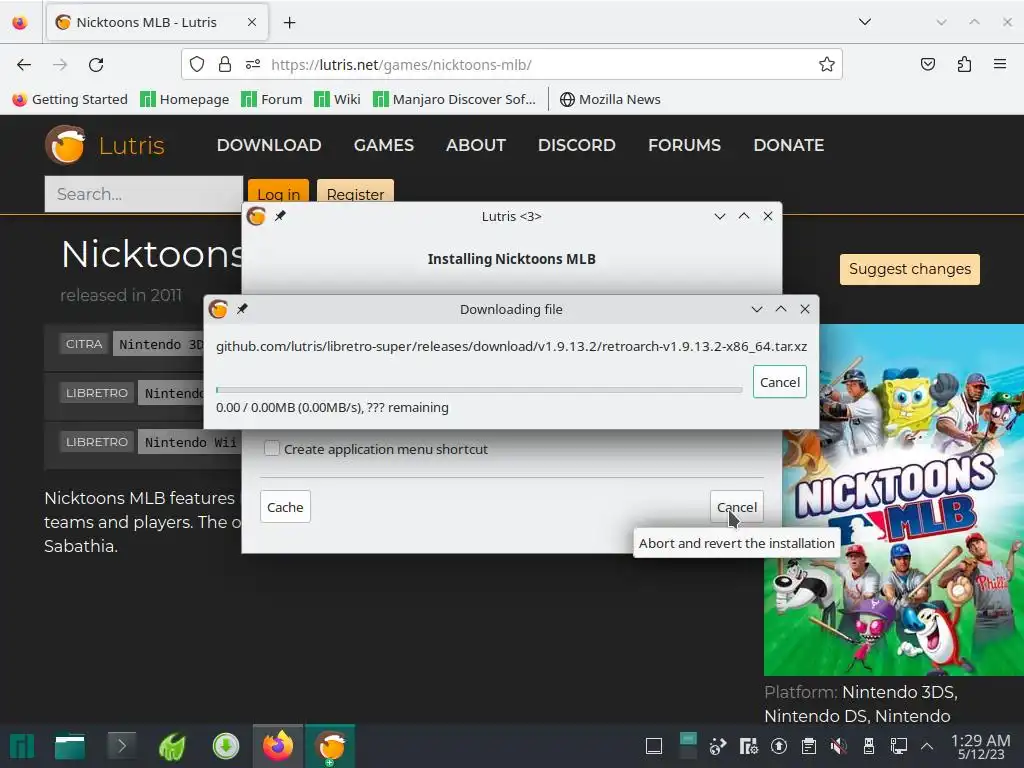Open the Getting Started bookmark
Image resolution: width=1024 pixels, height=768 pixels.
[71, 99]
